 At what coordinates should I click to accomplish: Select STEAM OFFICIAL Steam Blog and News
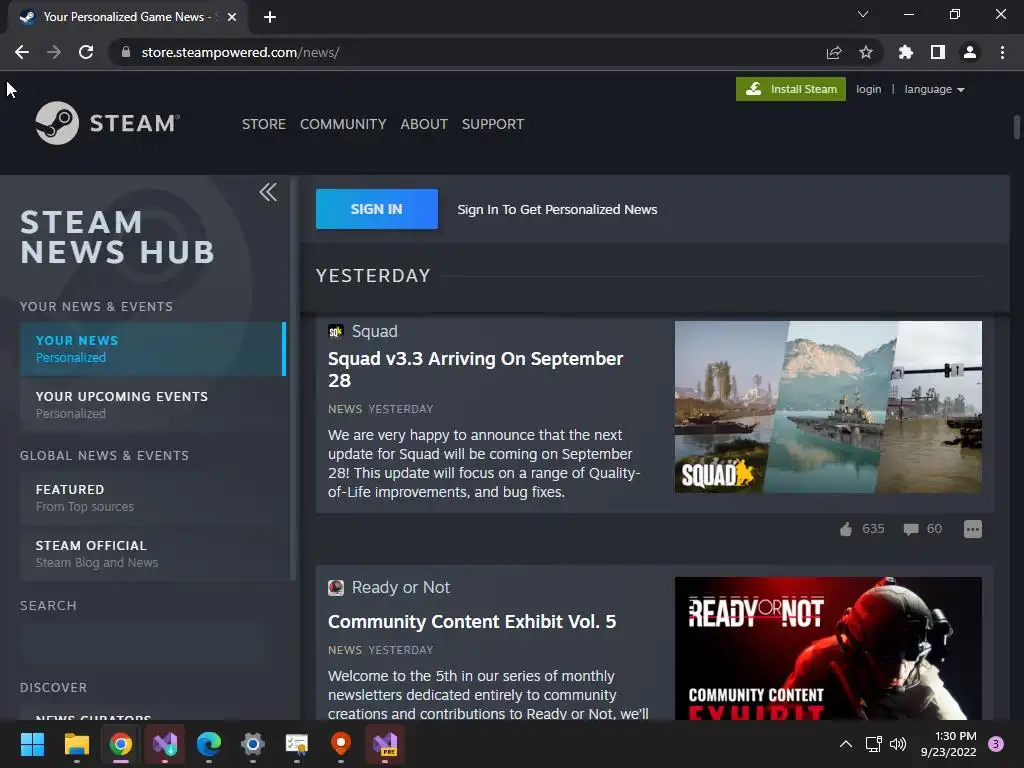pos(153,554)
